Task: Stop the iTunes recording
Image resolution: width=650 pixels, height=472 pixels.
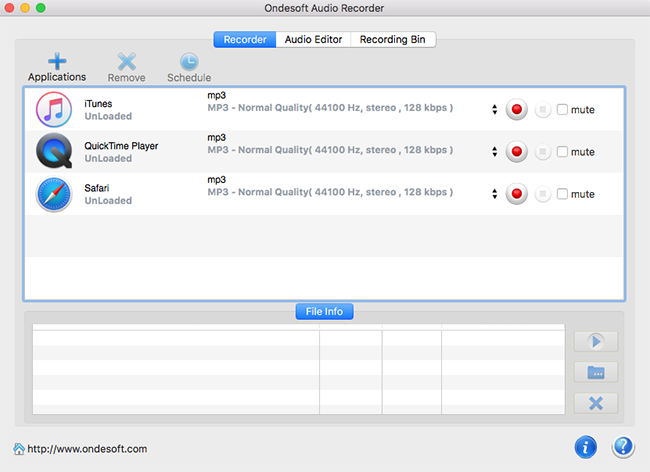Action: point(543,110)
